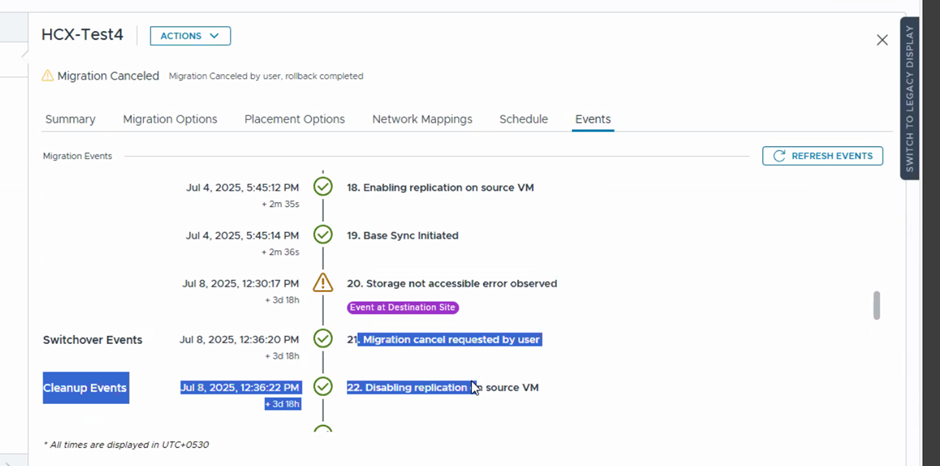The width and height of the screenshot is (940, 466).
Task: Click the refresh icon in Refresh Events
Action: [779, 156]
